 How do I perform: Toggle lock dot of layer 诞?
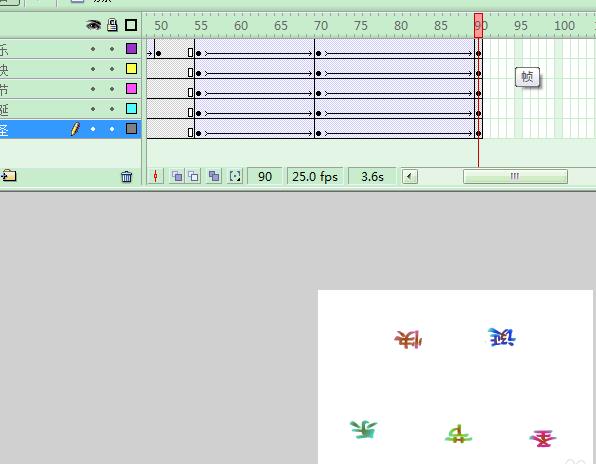[x=112, y=109]
